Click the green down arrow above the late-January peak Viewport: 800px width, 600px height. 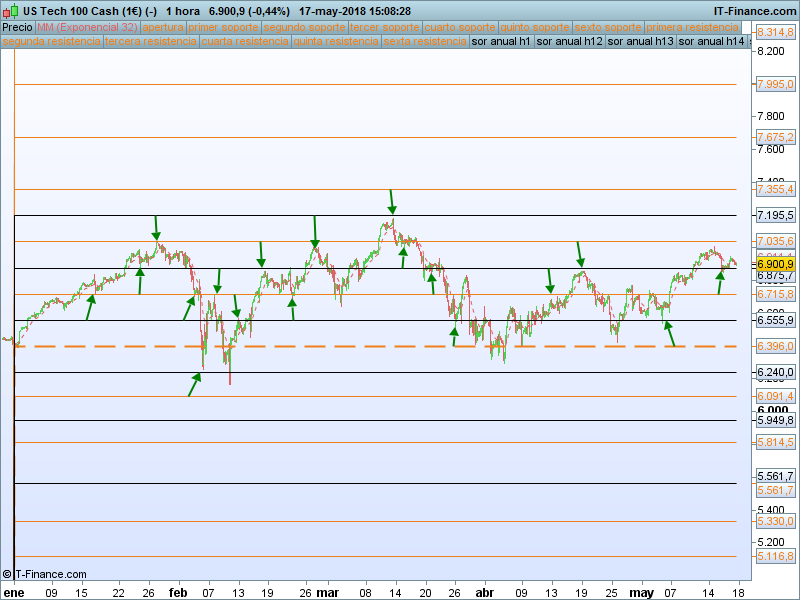pyautogui.click(x=156, y=227)
